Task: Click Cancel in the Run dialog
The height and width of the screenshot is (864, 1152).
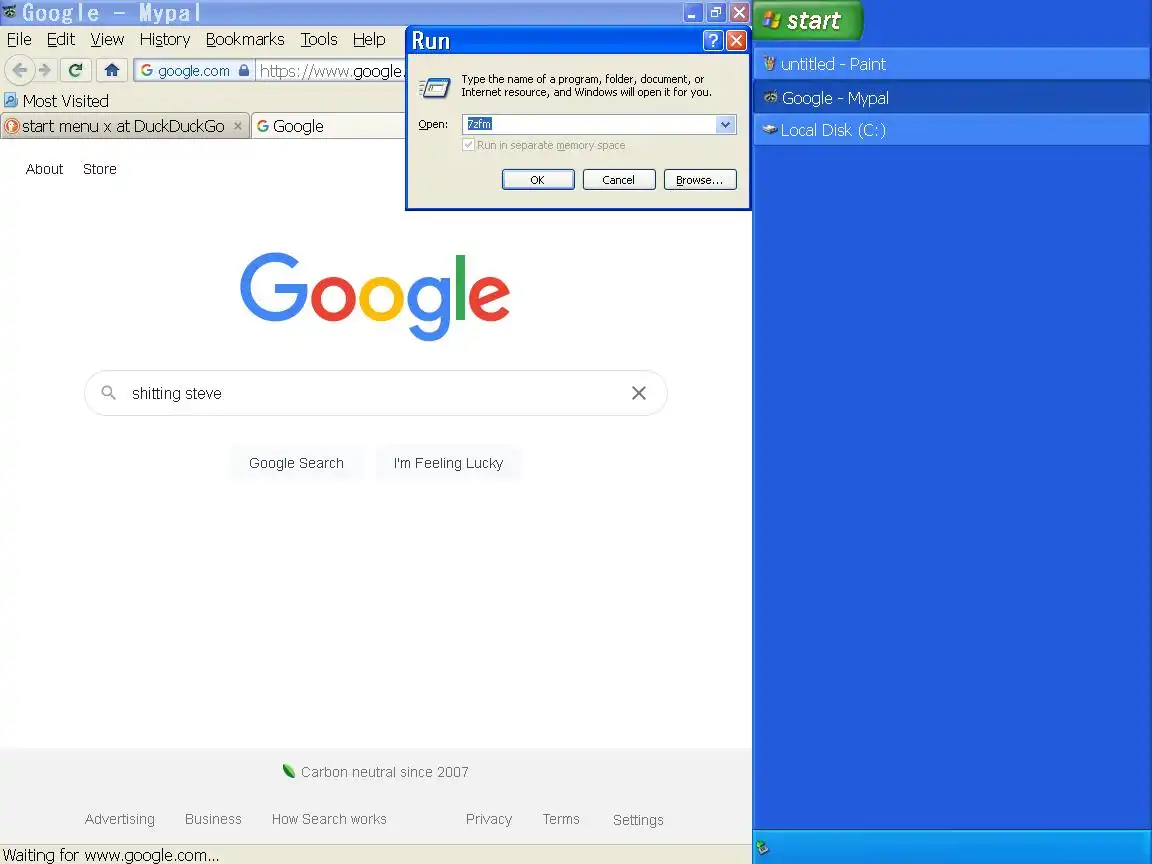Action: pos(619,180)
